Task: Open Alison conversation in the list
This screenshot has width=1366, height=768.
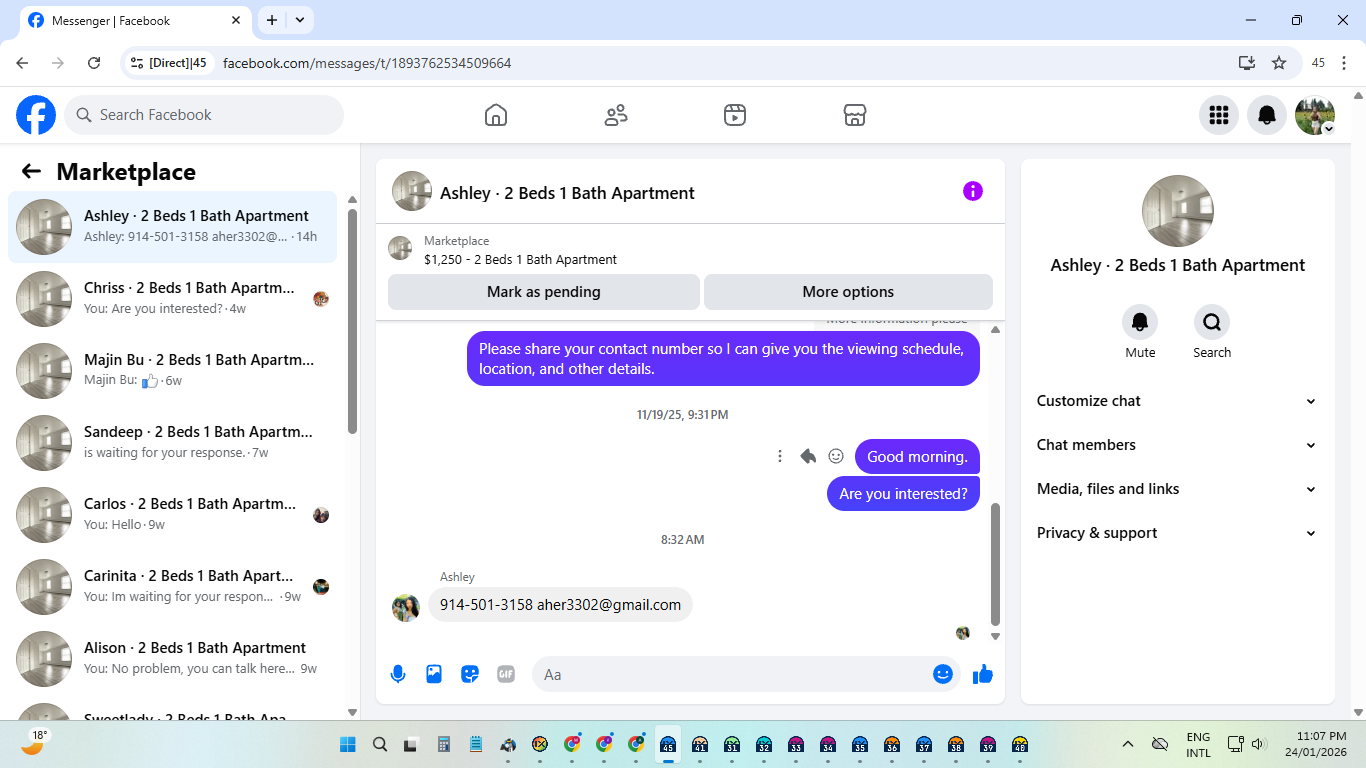Action: 172,659
